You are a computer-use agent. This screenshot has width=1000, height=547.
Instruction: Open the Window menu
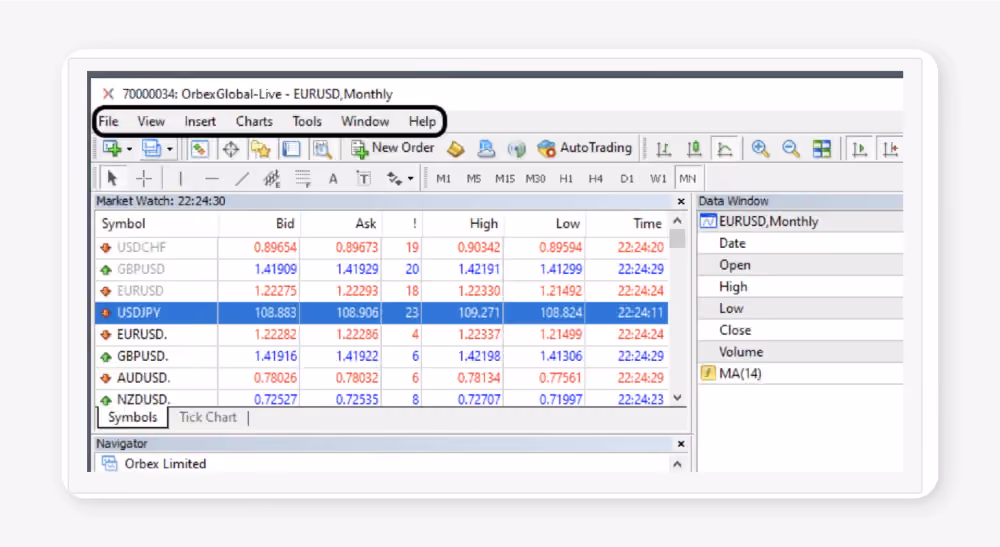coord(365,121)
